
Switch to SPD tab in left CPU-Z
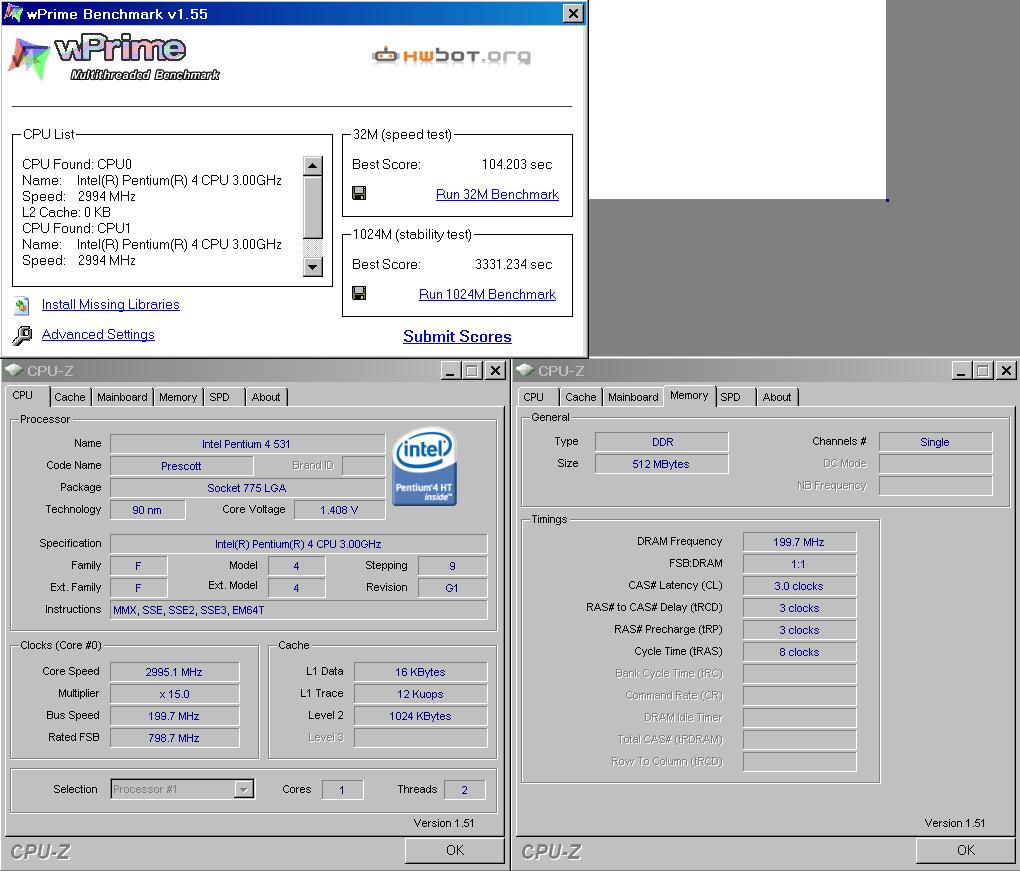point(224,397)
